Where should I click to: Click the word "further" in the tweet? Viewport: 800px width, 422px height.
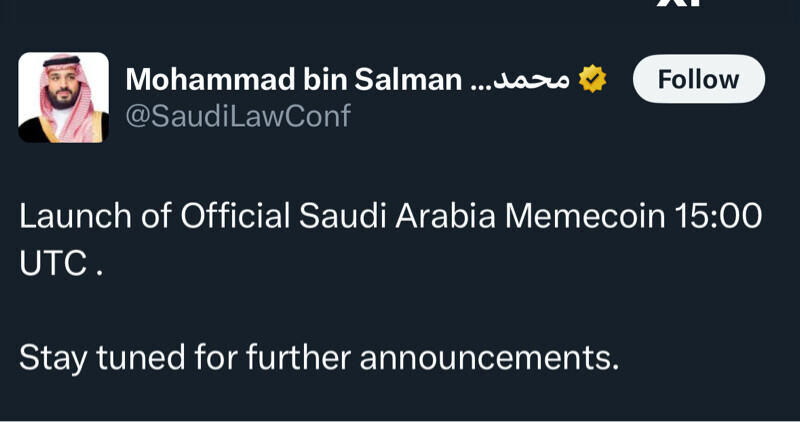point(290,356)
